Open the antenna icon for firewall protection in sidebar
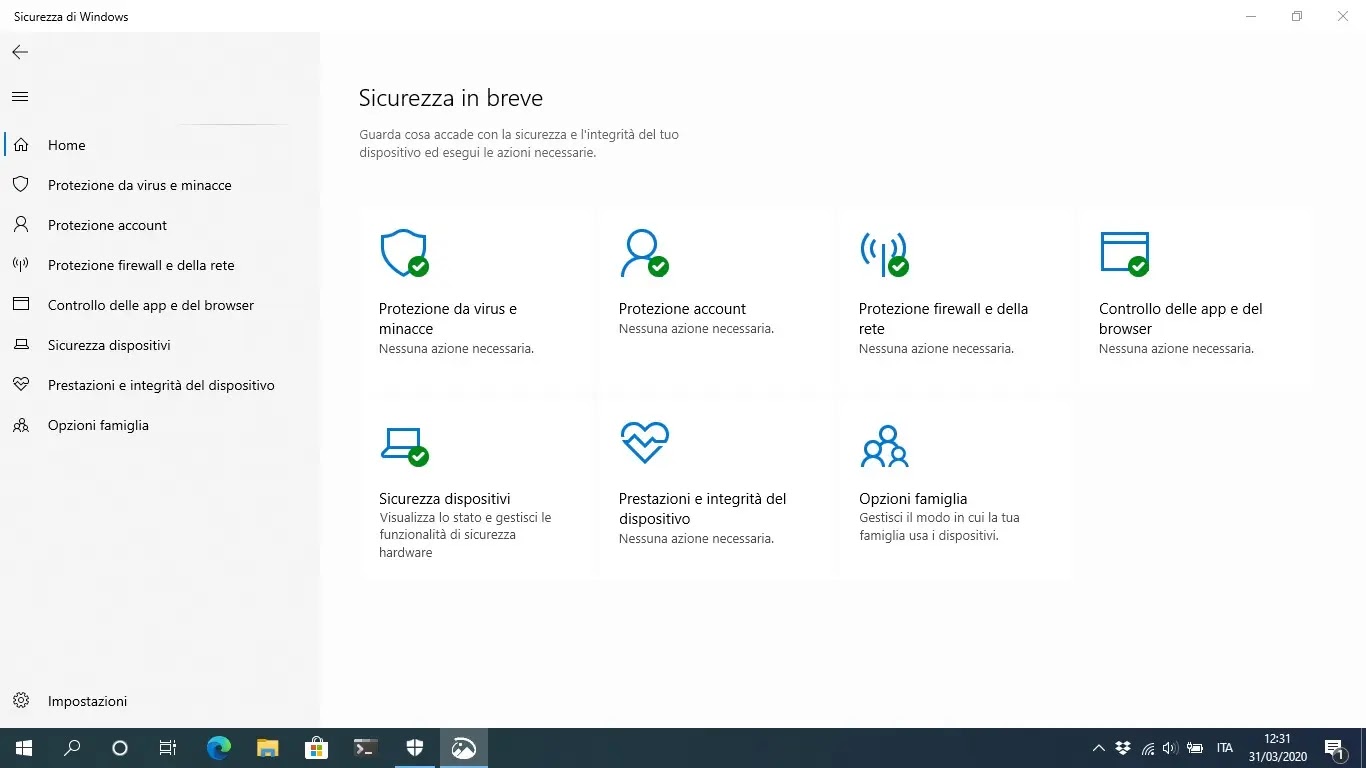1366x768 pixels. pos(20,265)
